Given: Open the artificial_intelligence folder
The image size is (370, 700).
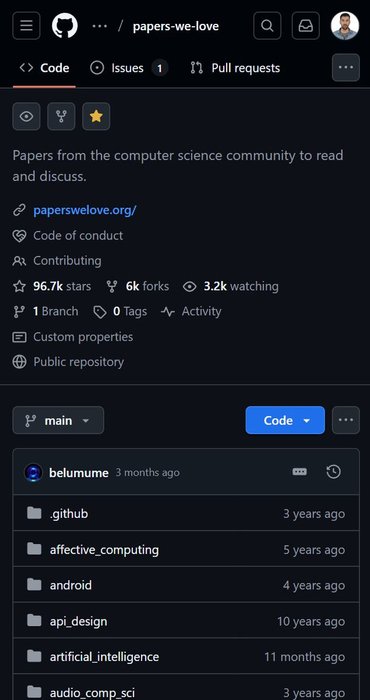Looking at the screenshot, I should pyautogui.click(x=104, y=657).
